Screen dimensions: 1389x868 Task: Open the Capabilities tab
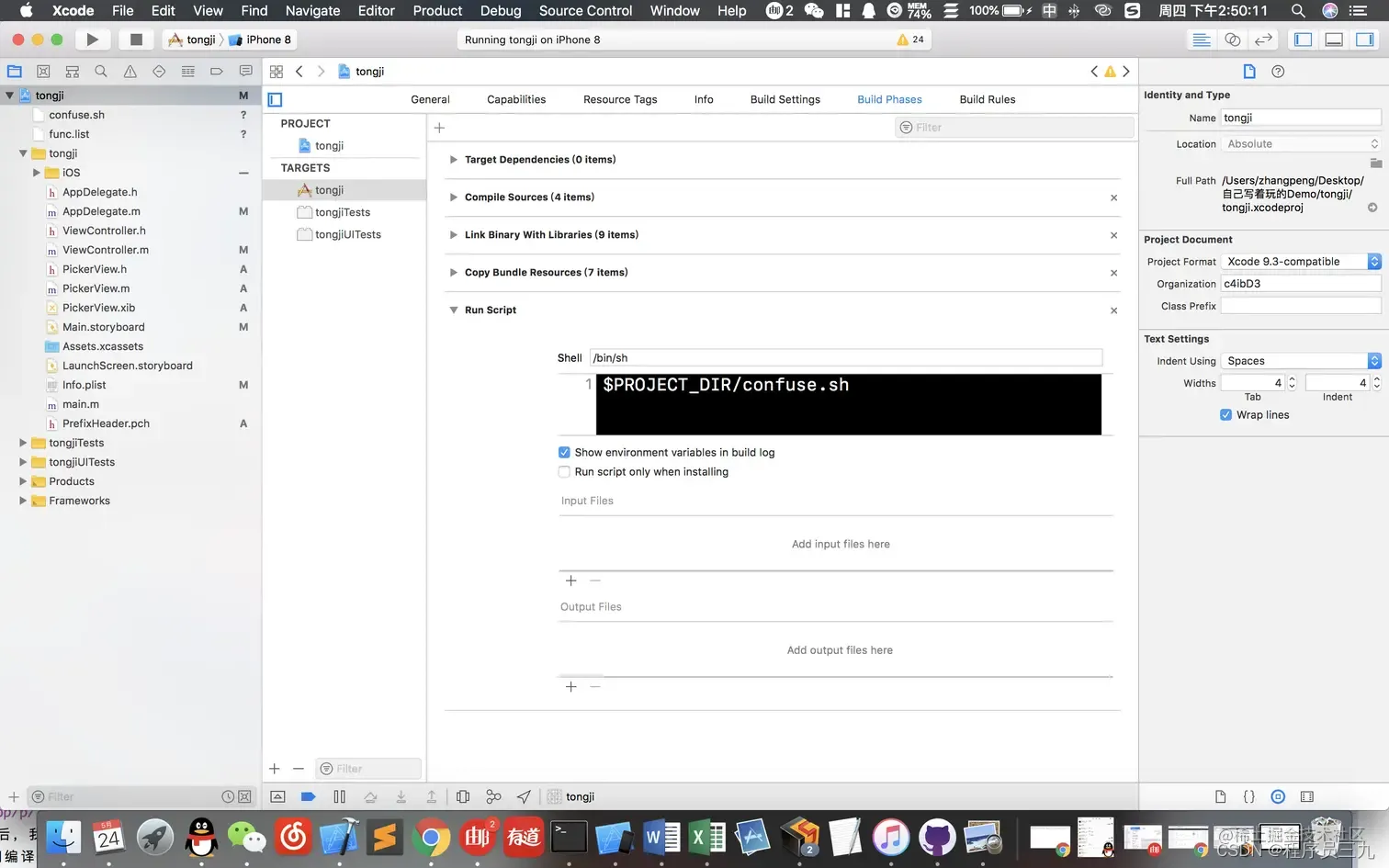(516, 99)
